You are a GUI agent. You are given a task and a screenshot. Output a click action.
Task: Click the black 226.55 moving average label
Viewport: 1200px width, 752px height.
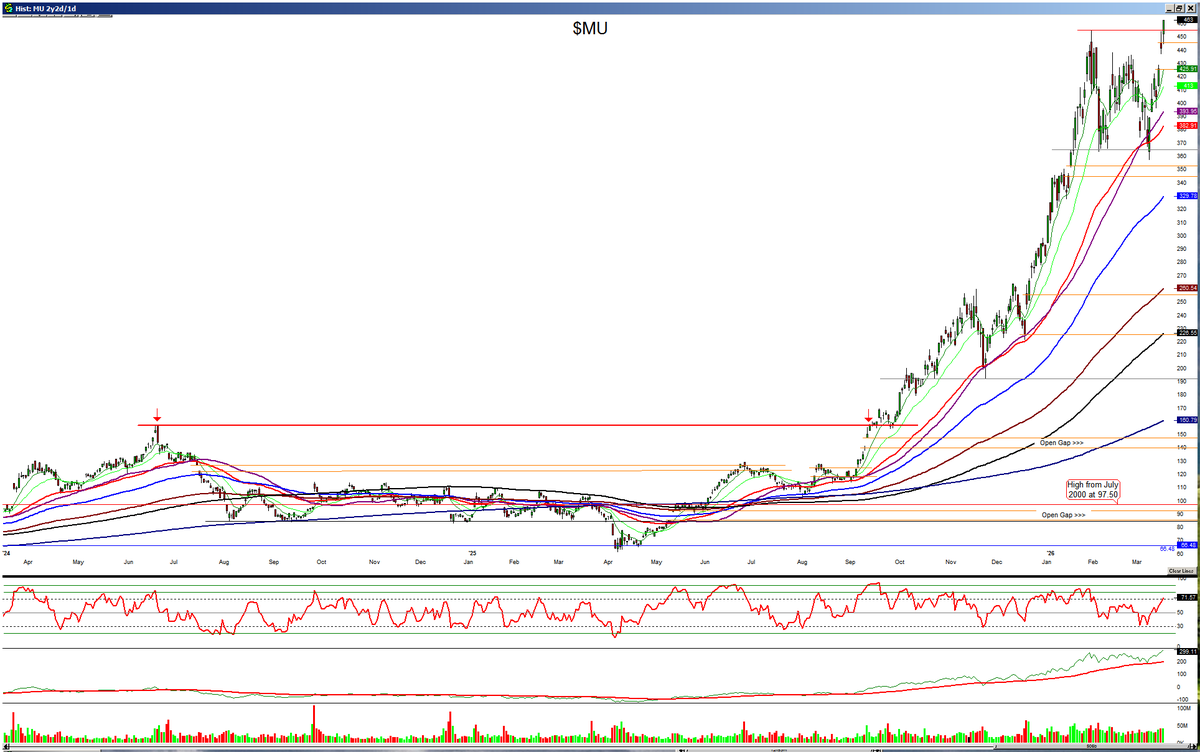click(1186, 333)
